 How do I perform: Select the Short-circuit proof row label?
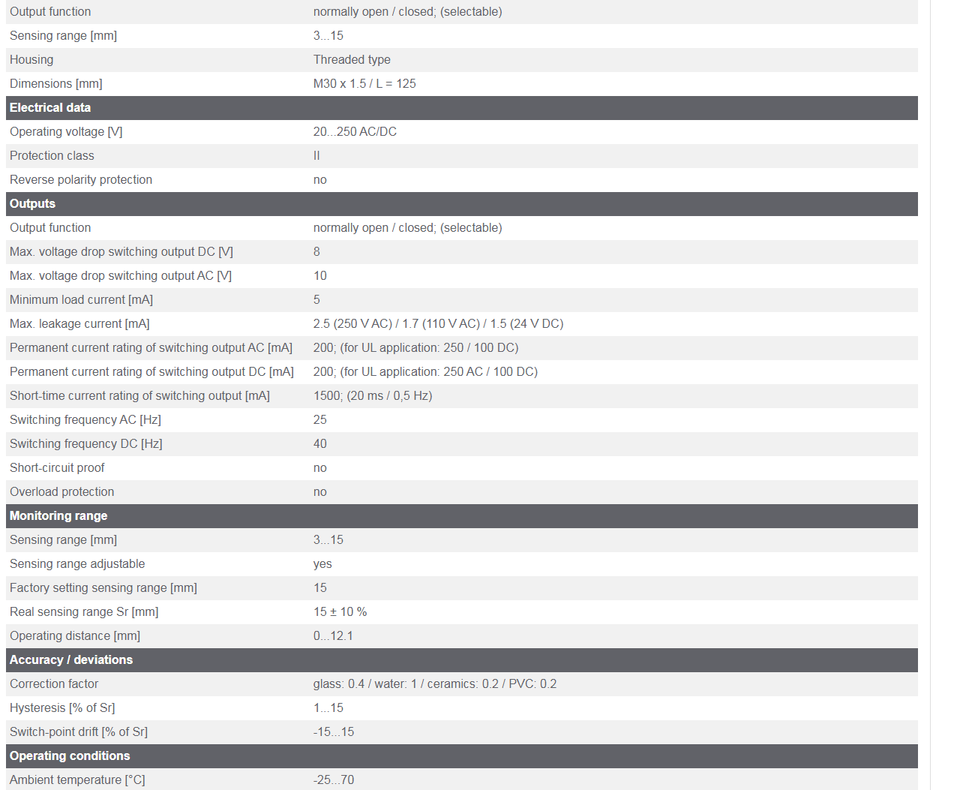(x=57, y=468)
